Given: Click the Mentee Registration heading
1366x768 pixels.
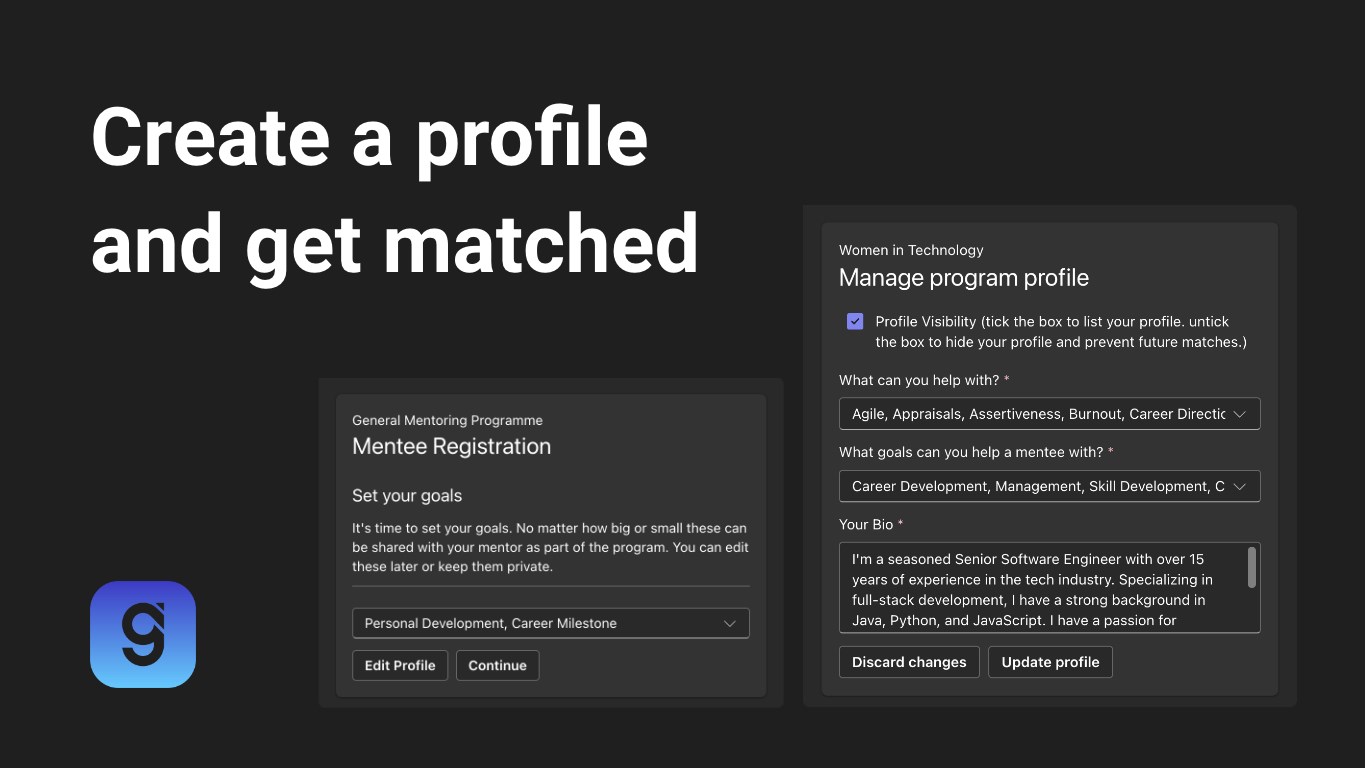Looking at the screenshot, I should click(451, 446).
